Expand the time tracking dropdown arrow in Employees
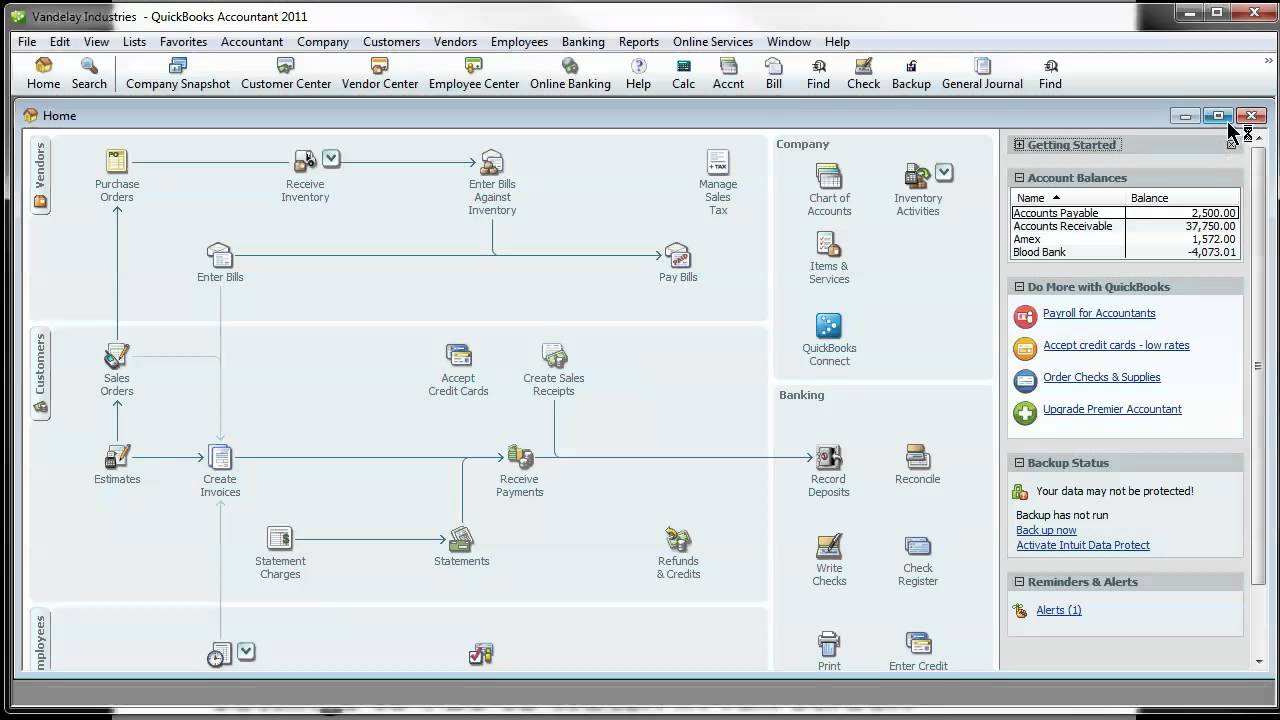Viewport: 1280px width, 720px height. [x=246, y=651]
